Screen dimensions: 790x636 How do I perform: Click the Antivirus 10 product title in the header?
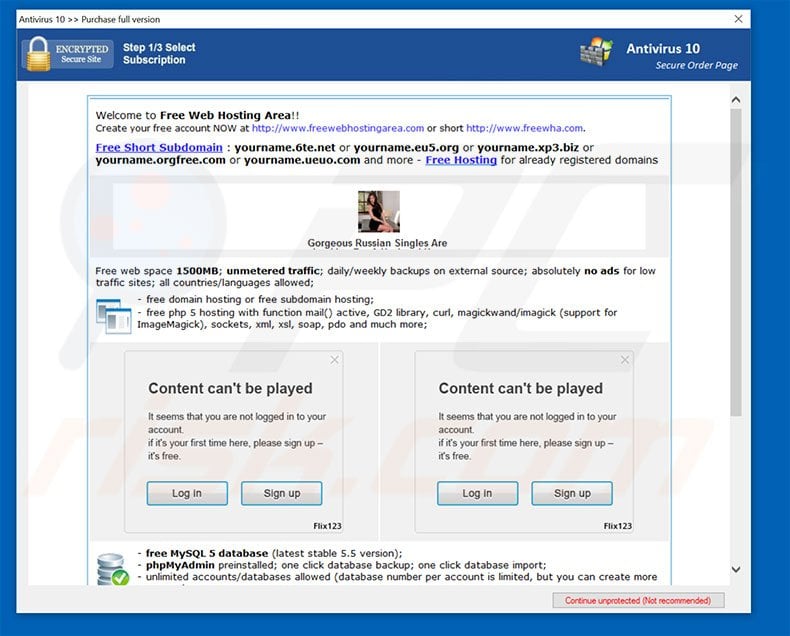[x=663, y=48]
